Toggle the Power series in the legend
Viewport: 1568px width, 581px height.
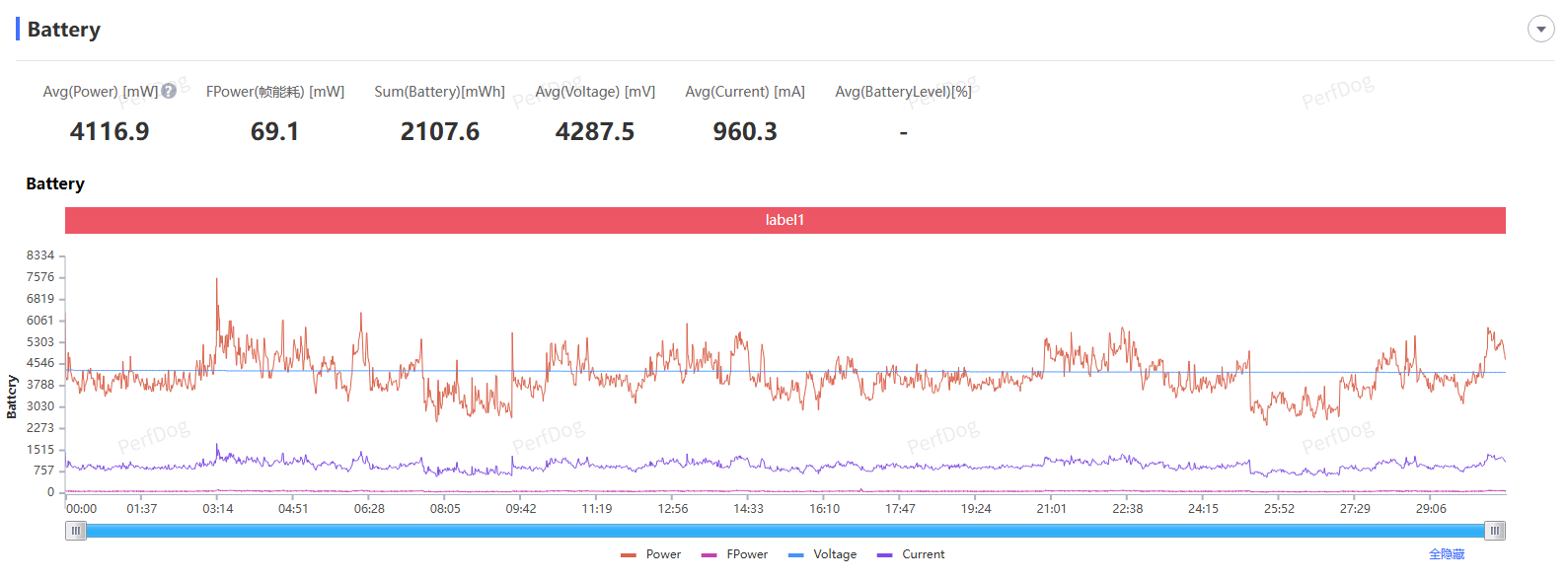[651, 554]
